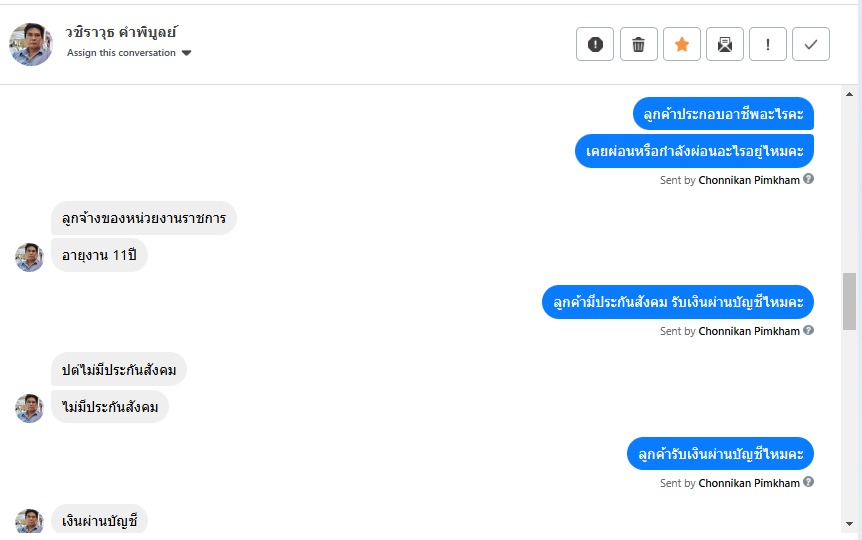Click the avatar beside "อายุงาน 11ปี"
This screenshot has width=862, height=540.
coord(29,257)
